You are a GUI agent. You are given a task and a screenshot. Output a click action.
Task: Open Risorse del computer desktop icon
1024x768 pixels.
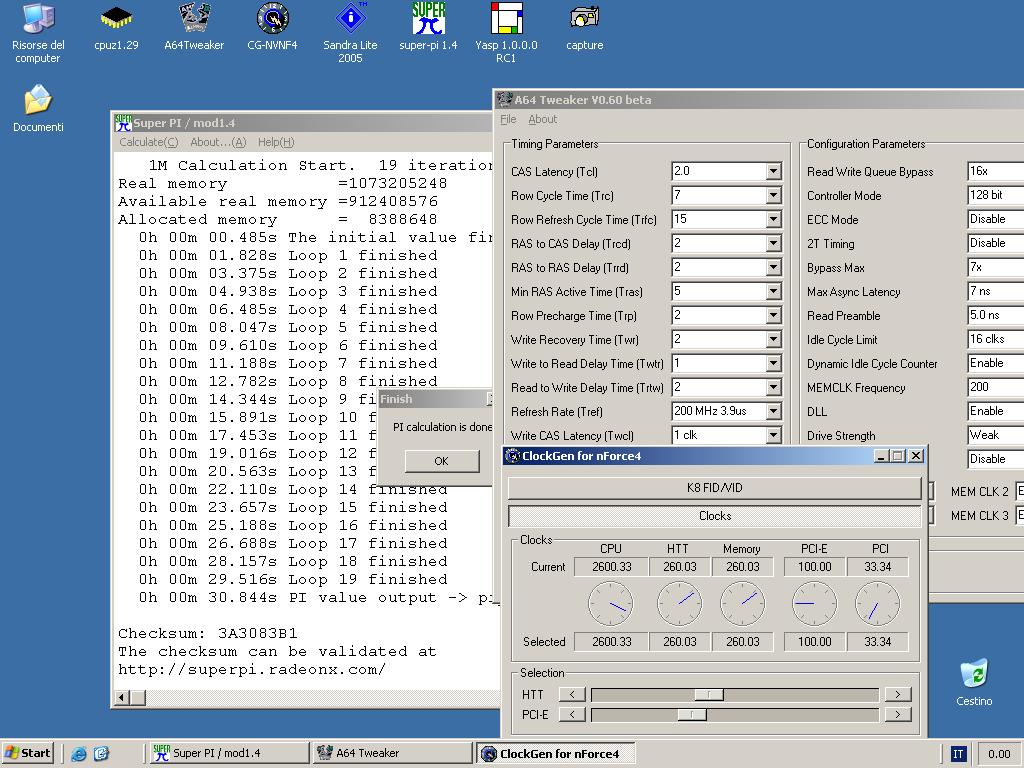[38, 33]
